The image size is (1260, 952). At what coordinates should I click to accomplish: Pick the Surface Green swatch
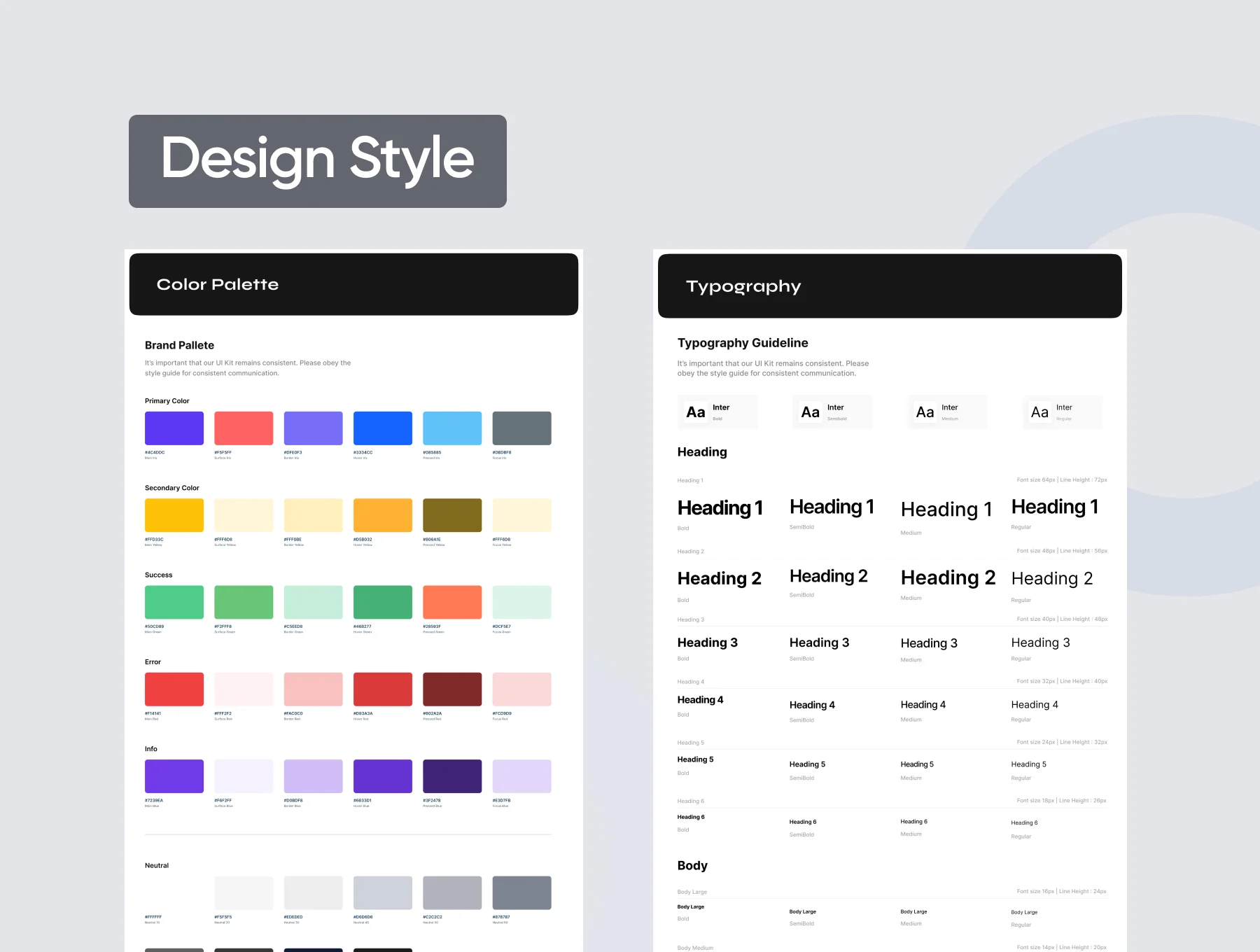(x=244, y=602)
